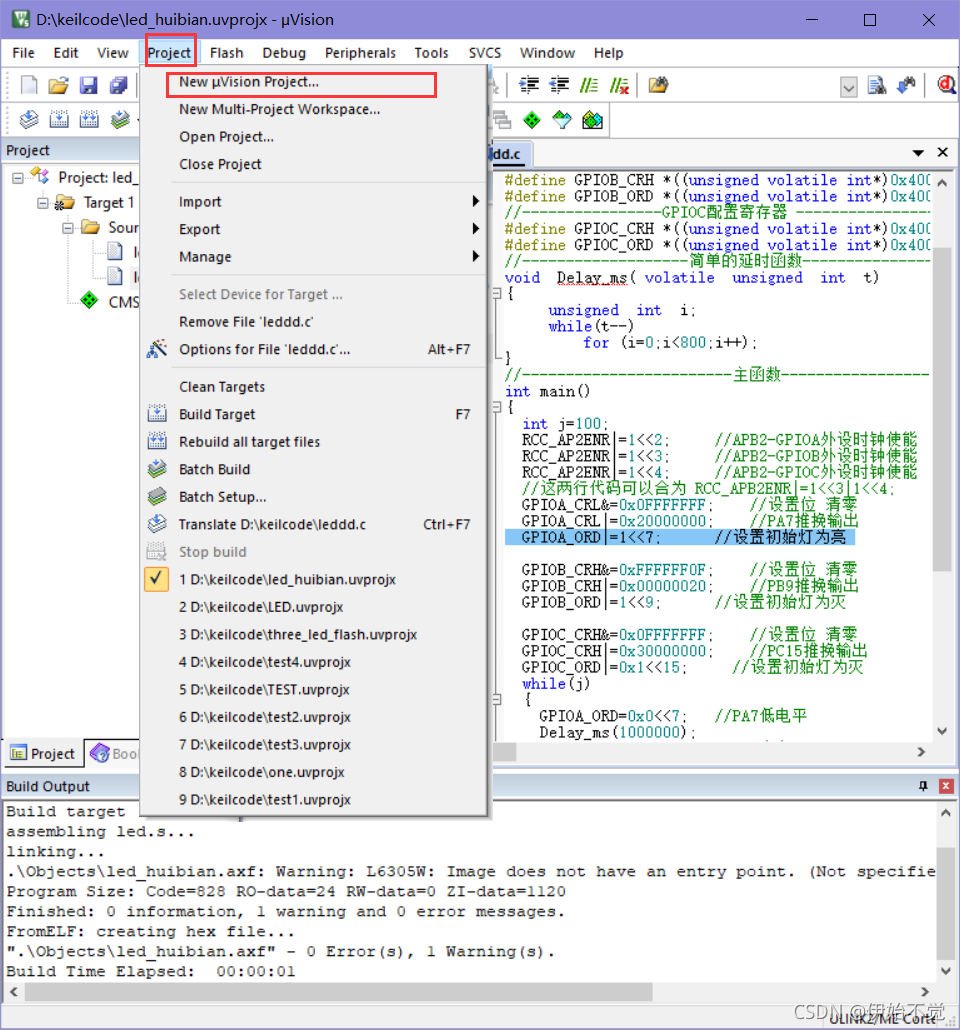Screen dimensions: 960x1030
Task: Collapse the Target 1 tree node
Action: click(43, 203)
